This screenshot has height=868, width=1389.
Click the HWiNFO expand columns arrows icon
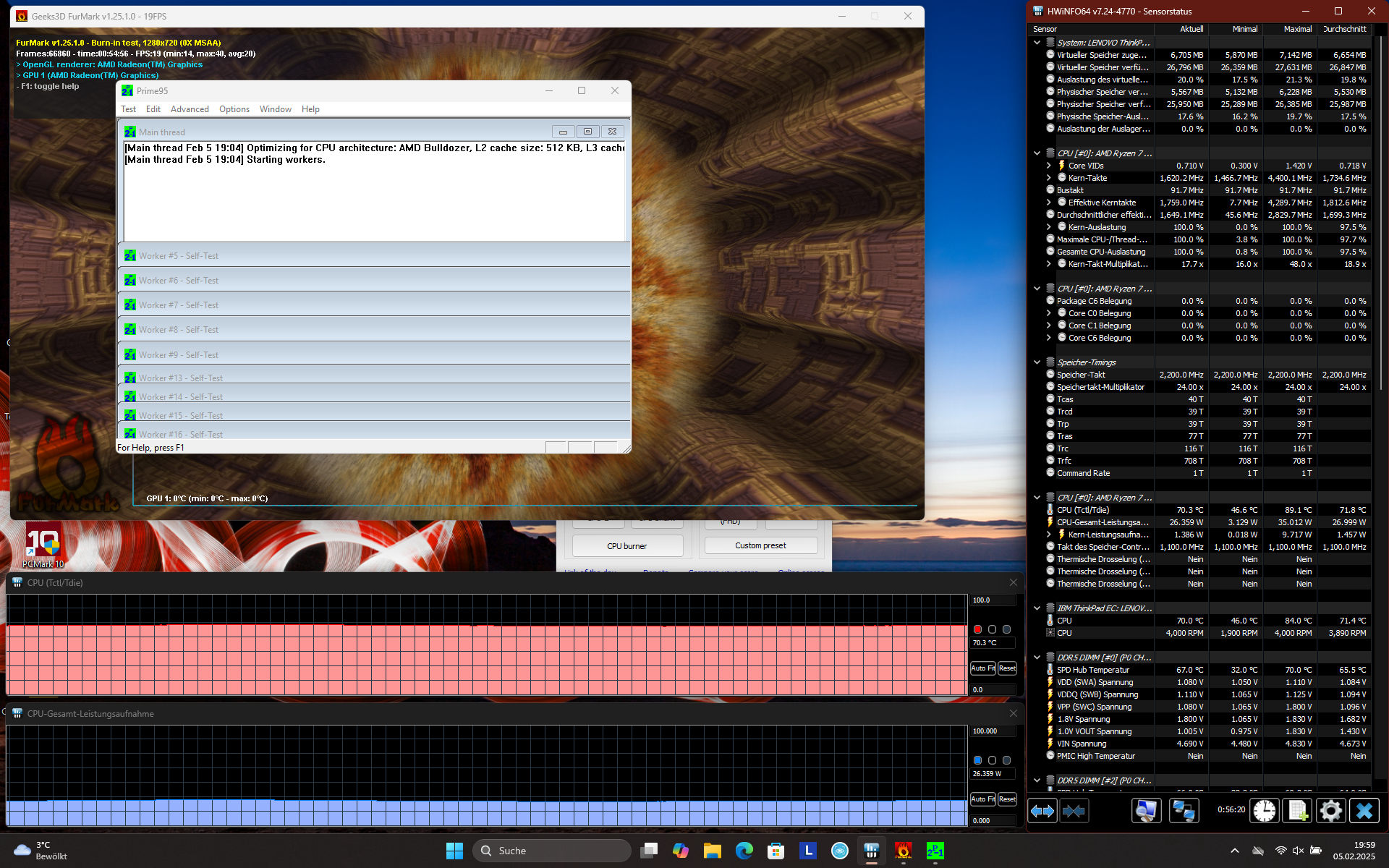(x=1042, y=811)
